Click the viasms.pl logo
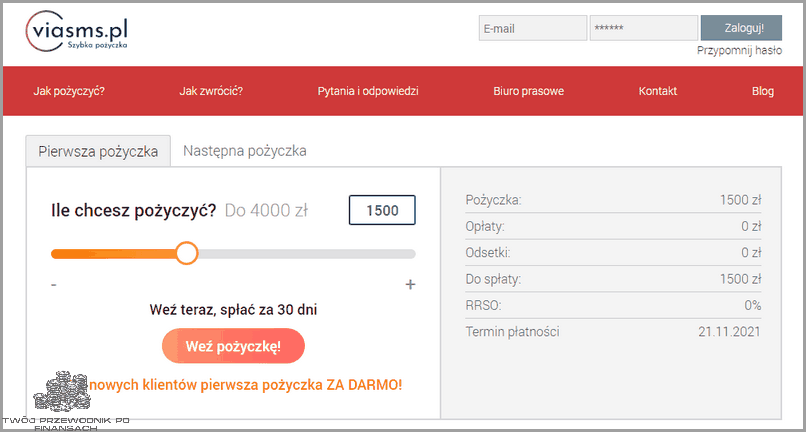Viewport: 806px width, 432px height. 77,33
